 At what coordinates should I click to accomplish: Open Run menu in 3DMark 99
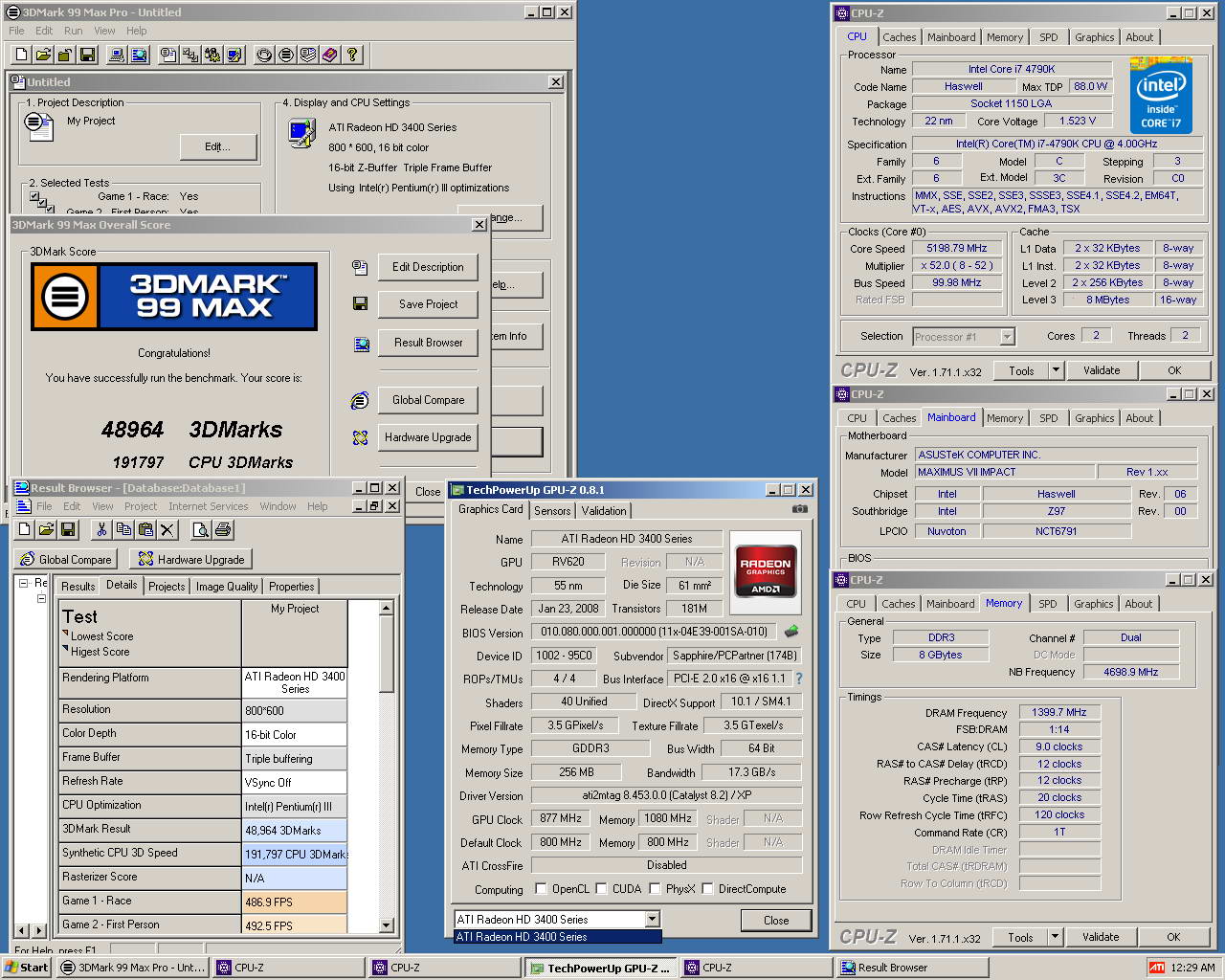tap(74, 31)
